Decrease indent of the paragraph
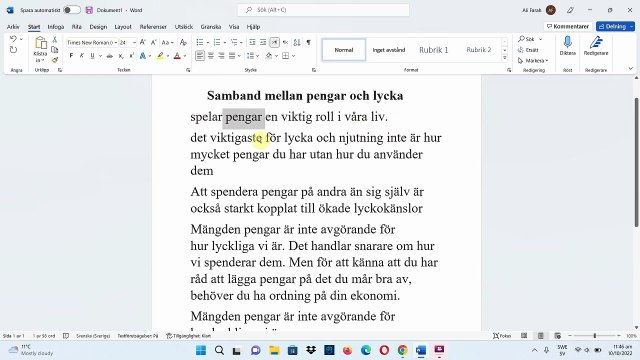 pos(252,42)
